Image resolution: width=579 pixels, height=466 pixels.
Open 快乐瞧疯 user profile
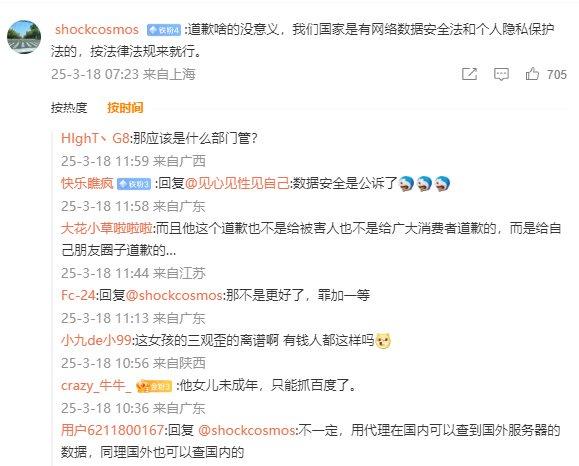click(x=87, y=183)
